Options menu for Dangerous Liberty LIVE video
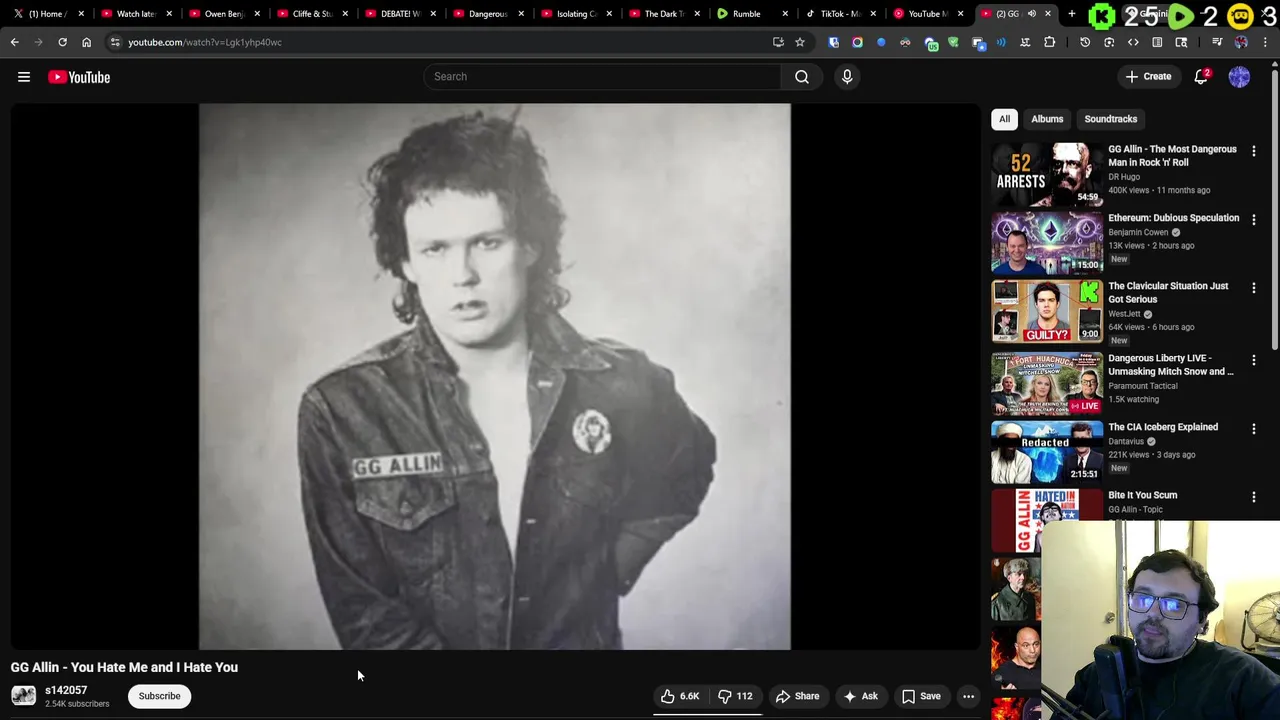 tap(1253, 360)
